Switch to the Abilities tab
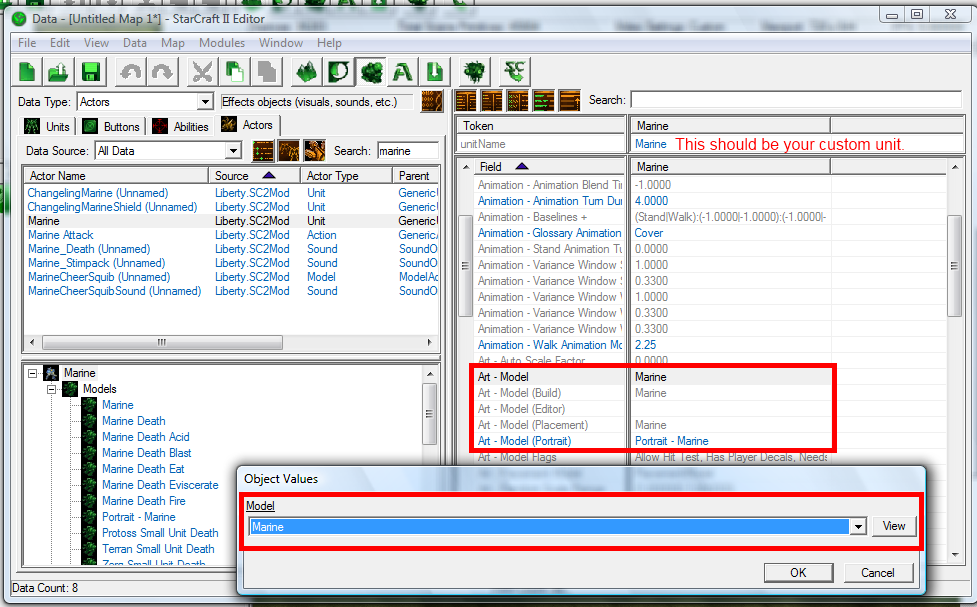 tap(181, 127)
